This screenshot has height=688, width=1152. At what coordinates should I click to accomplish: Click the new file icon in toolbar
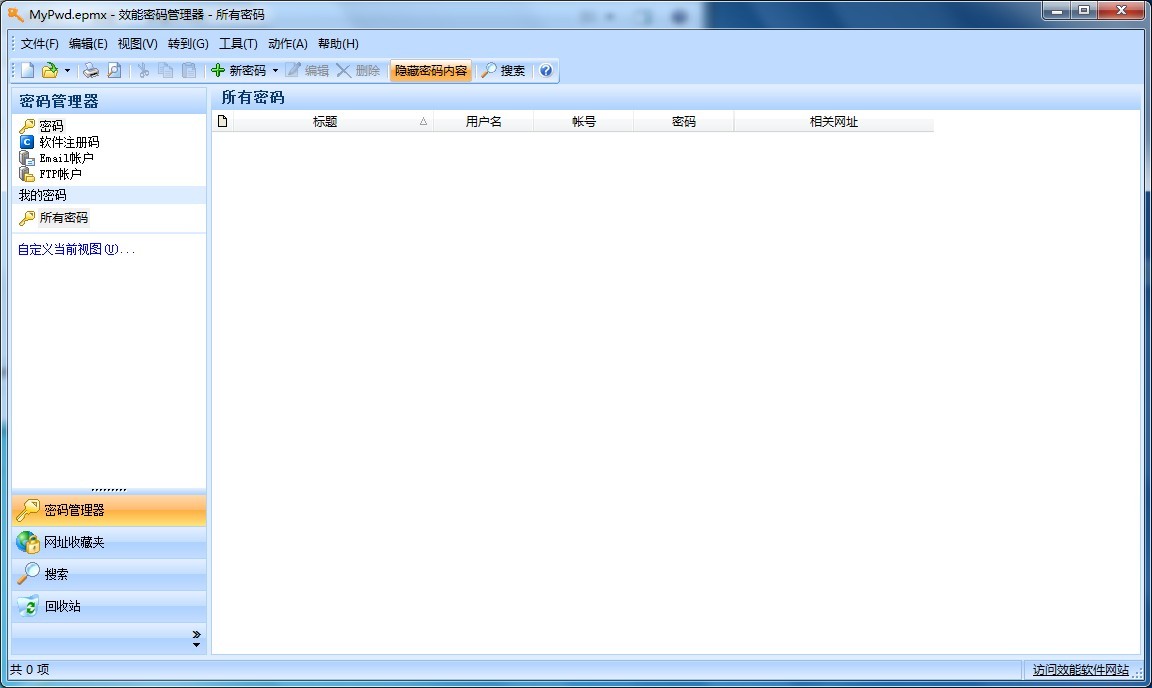click(28, 71)
